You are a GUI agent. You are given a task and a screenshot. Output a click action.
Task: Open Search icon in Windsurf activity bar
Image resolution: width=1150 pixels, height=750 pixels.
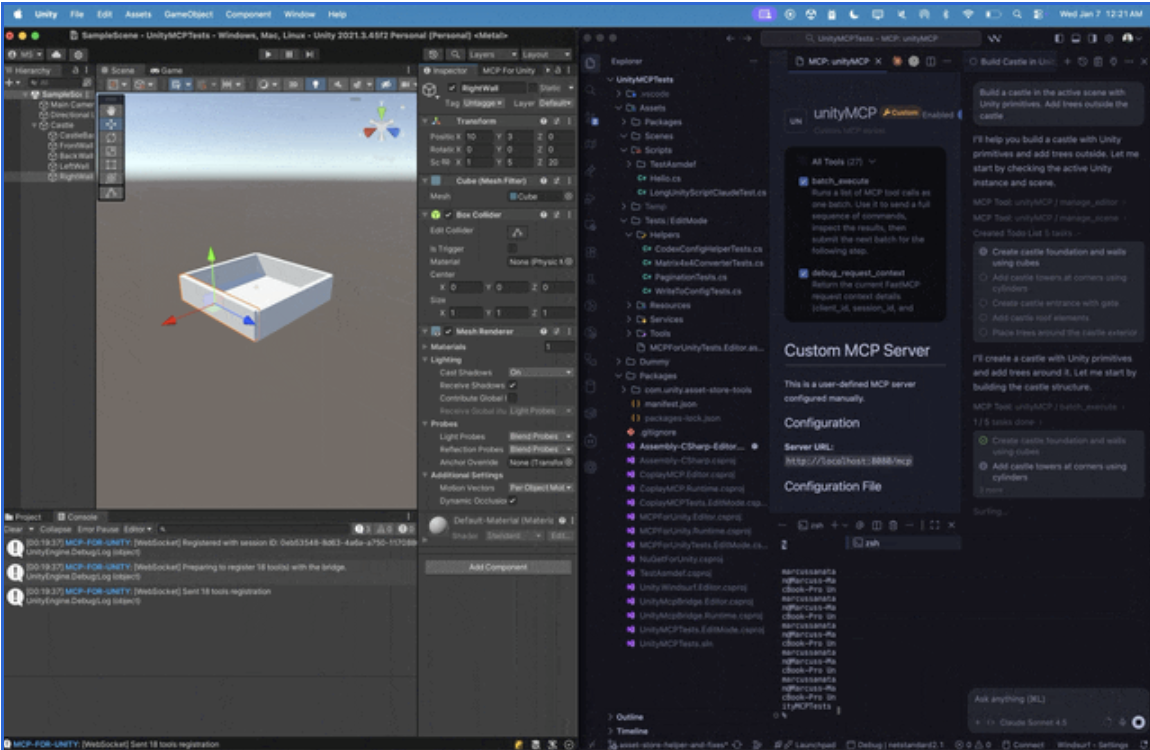pos(591,90)
